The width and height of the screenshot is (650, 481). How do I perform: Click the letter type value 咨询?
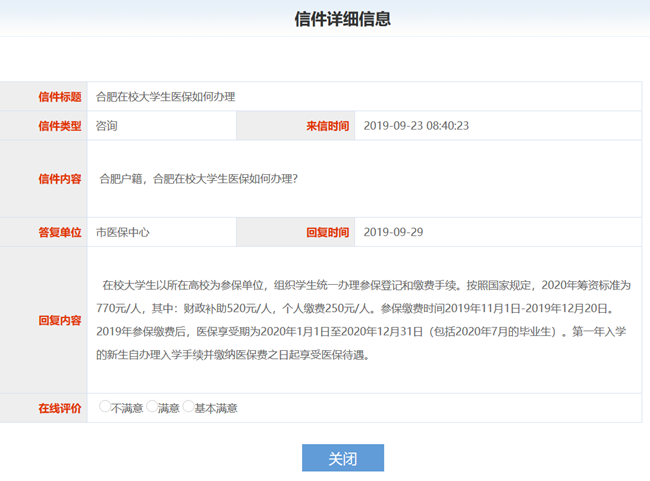pyautogui.click(x=107, y=126)
